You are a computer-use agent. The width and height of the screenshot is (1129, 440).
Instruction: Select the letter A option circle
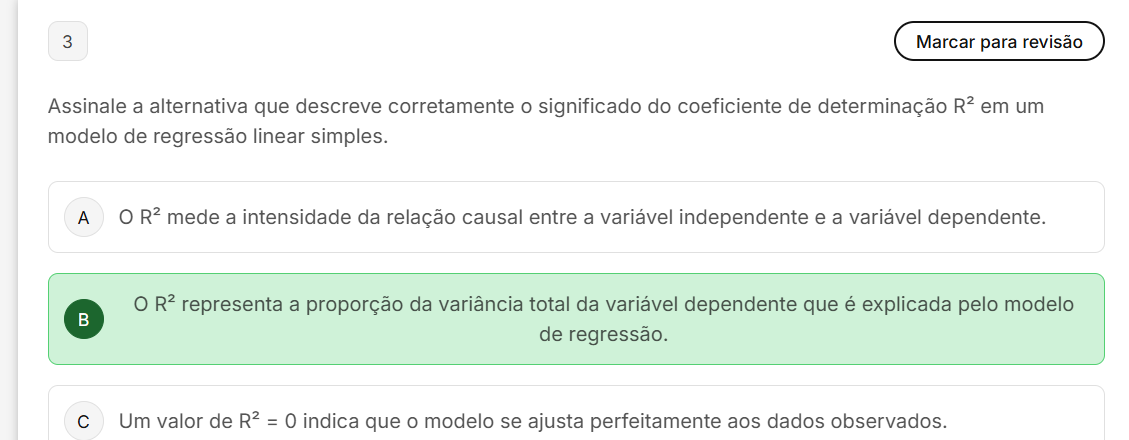84,217
